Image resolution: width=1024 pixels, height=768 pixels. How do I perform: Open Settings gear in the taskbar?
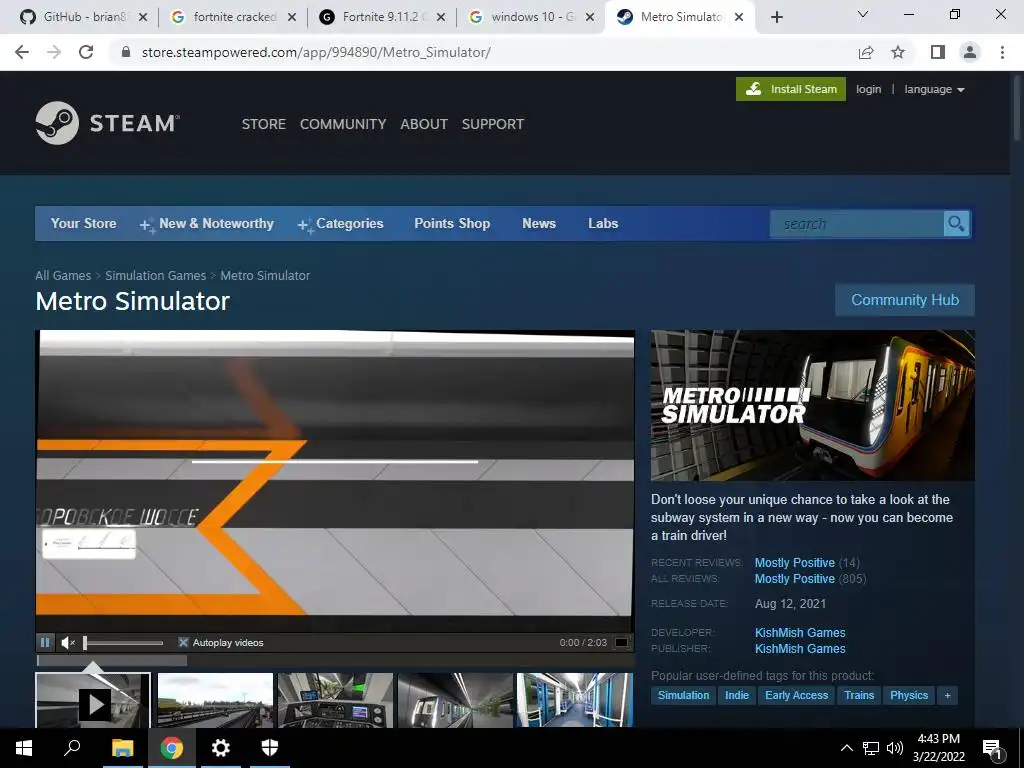click(x=221, y=748)
